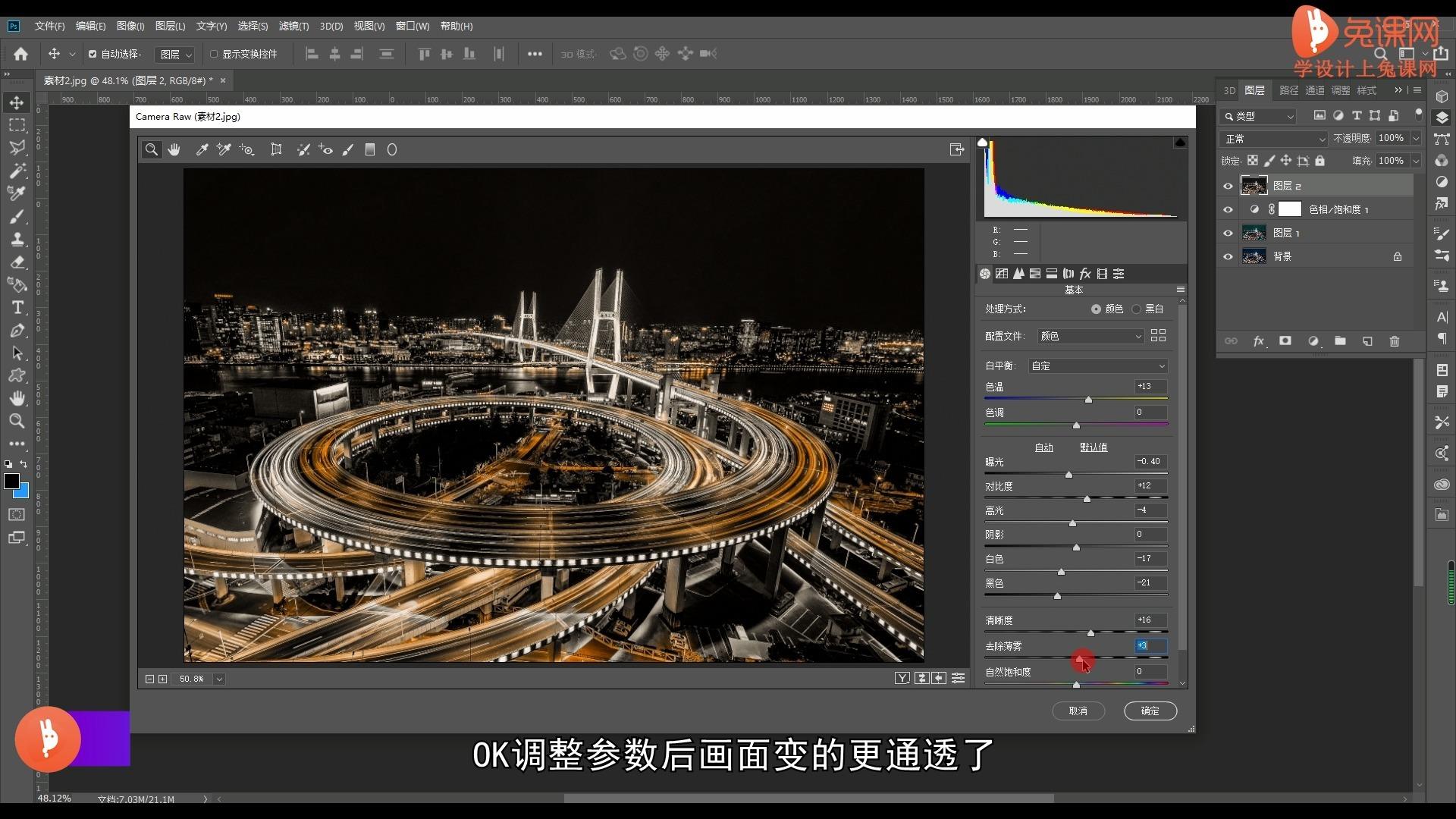Select the Move tool in Photoshop toolbox
Viewport: 1456px width, 819px height.
[17, 102]
